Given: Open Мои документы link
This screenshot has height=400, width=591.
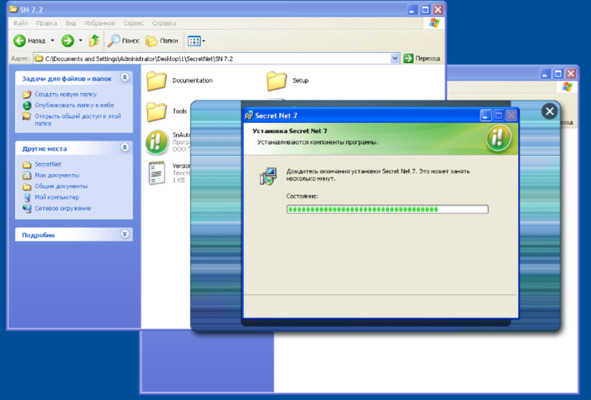Looking at the screenshot, I should pos(57,175).
